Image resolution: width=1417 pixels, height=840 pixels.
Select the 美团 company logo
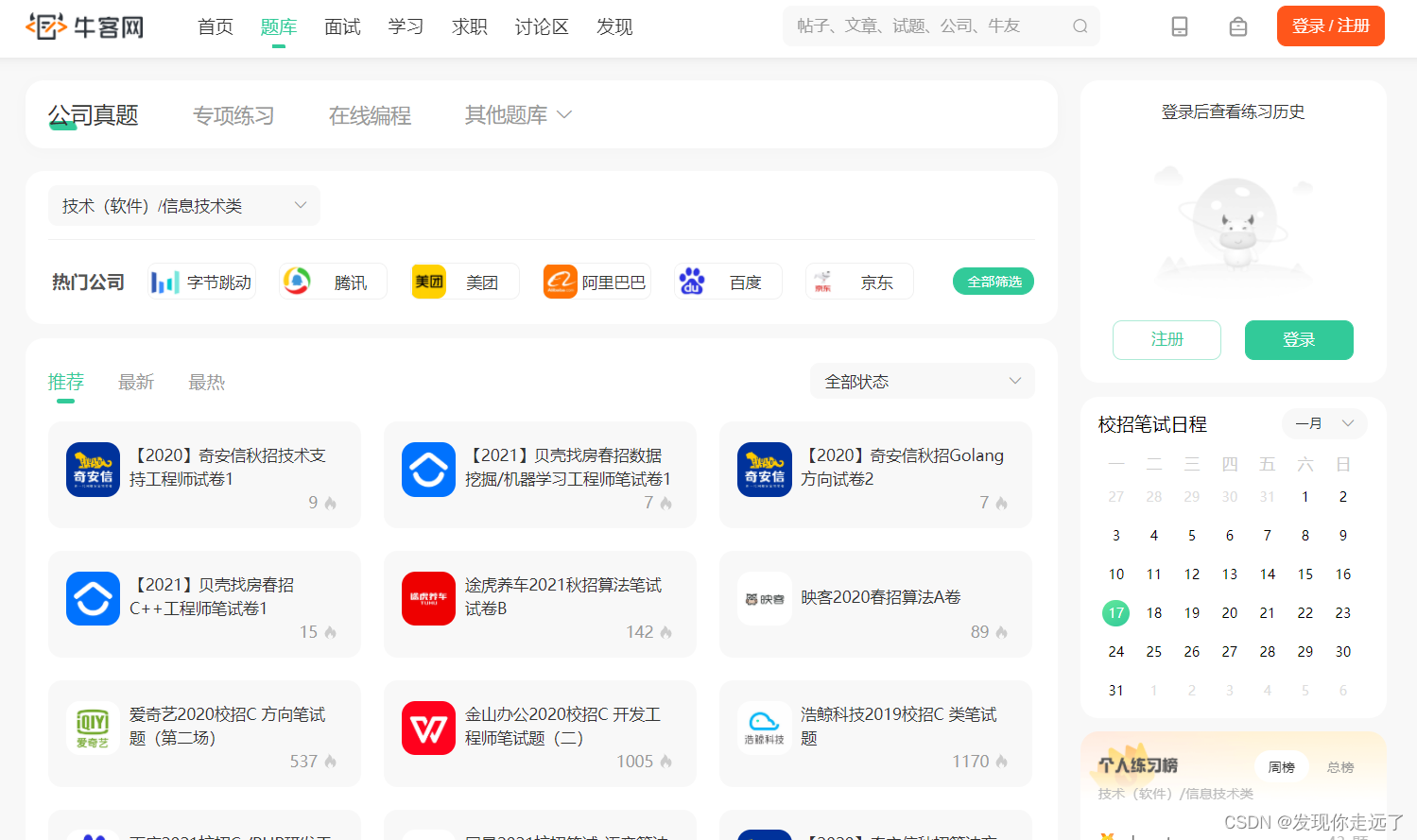point(429,282)
